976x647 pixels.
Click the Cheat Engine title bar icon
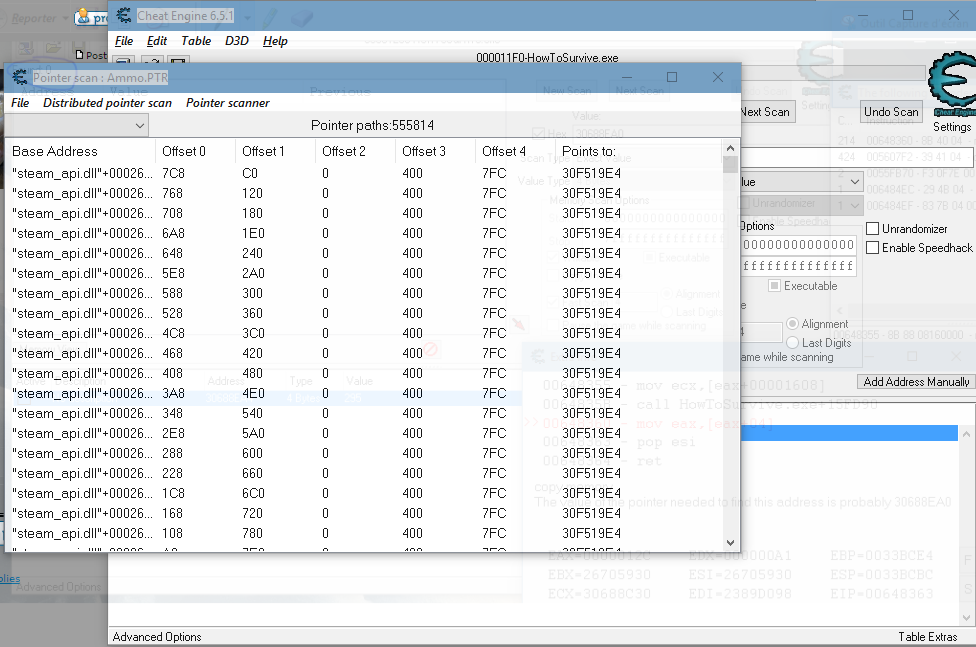point(124,15)
